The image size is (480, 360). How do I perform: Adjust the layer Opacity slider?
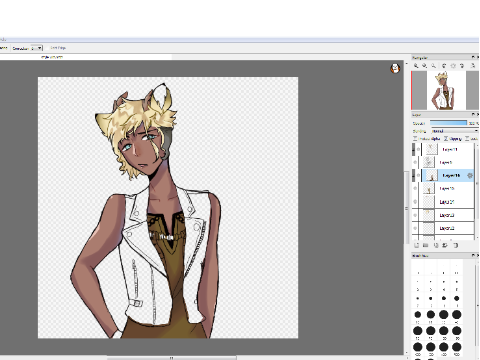click(448, 123)
